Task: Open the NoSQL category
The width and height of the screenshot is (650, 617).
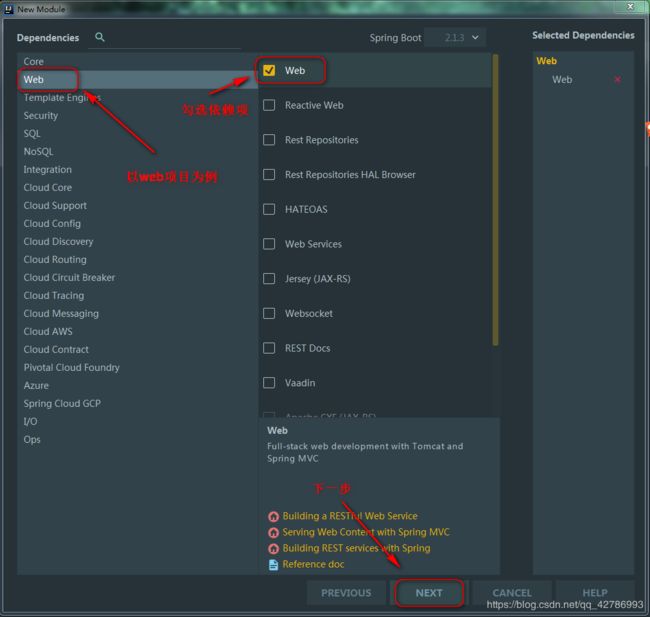Action: 138,152
